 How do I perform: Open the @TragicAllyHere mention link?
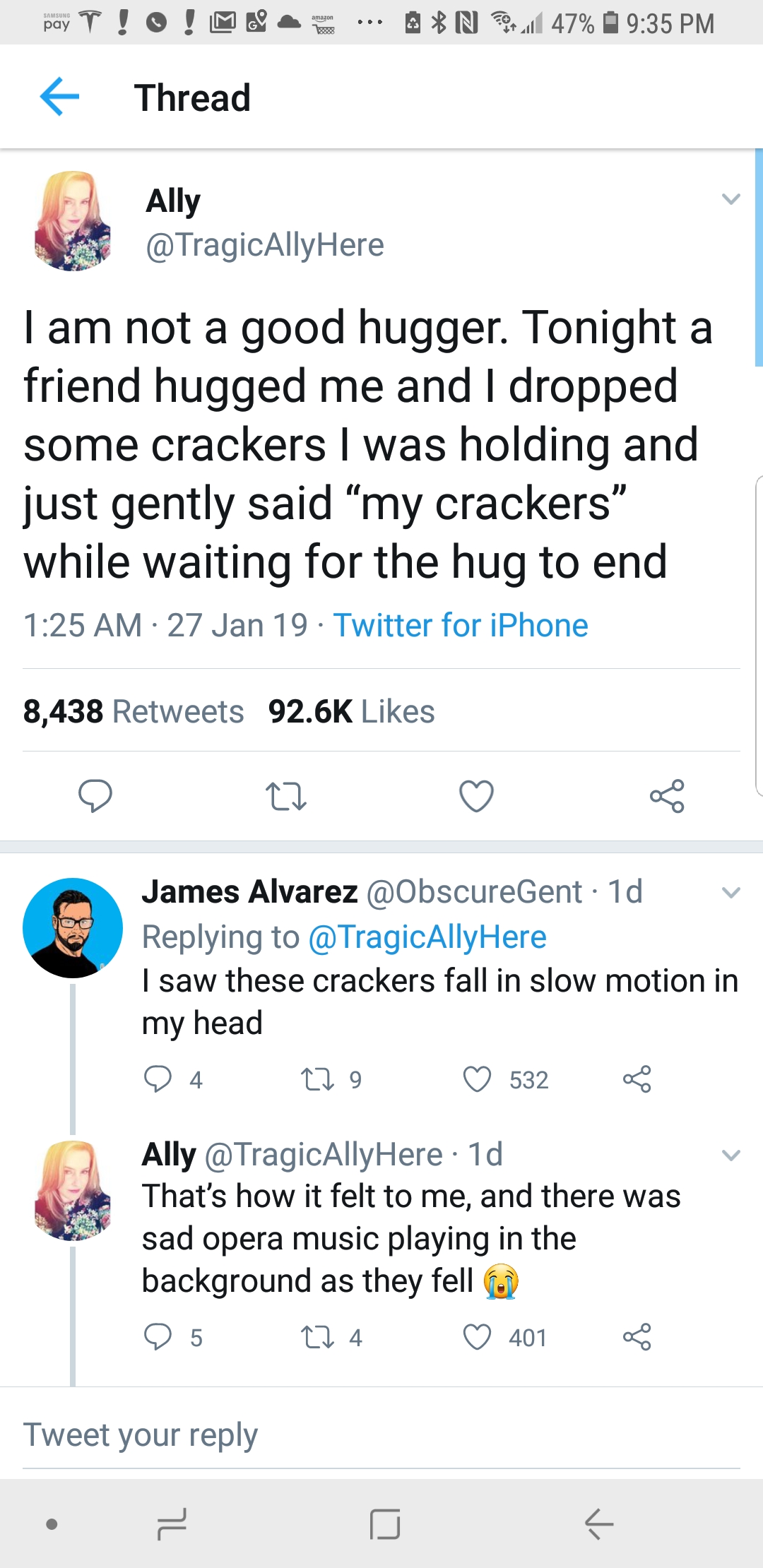[x=427, y=937]
